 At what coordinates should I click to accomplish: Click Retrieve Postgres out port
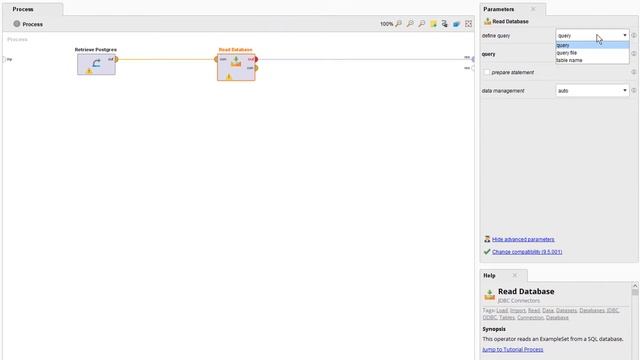point(116,59)
